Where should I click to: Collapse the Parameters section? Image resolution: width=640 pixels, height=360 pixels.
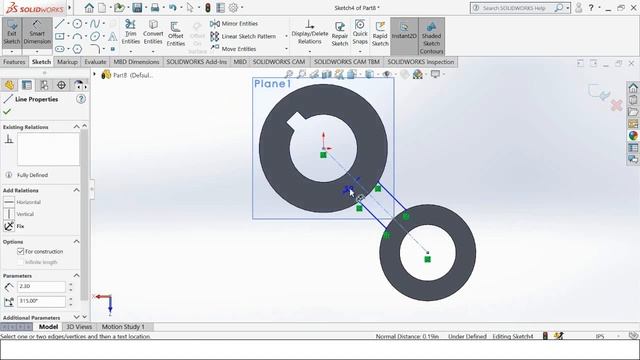[76, 276]
